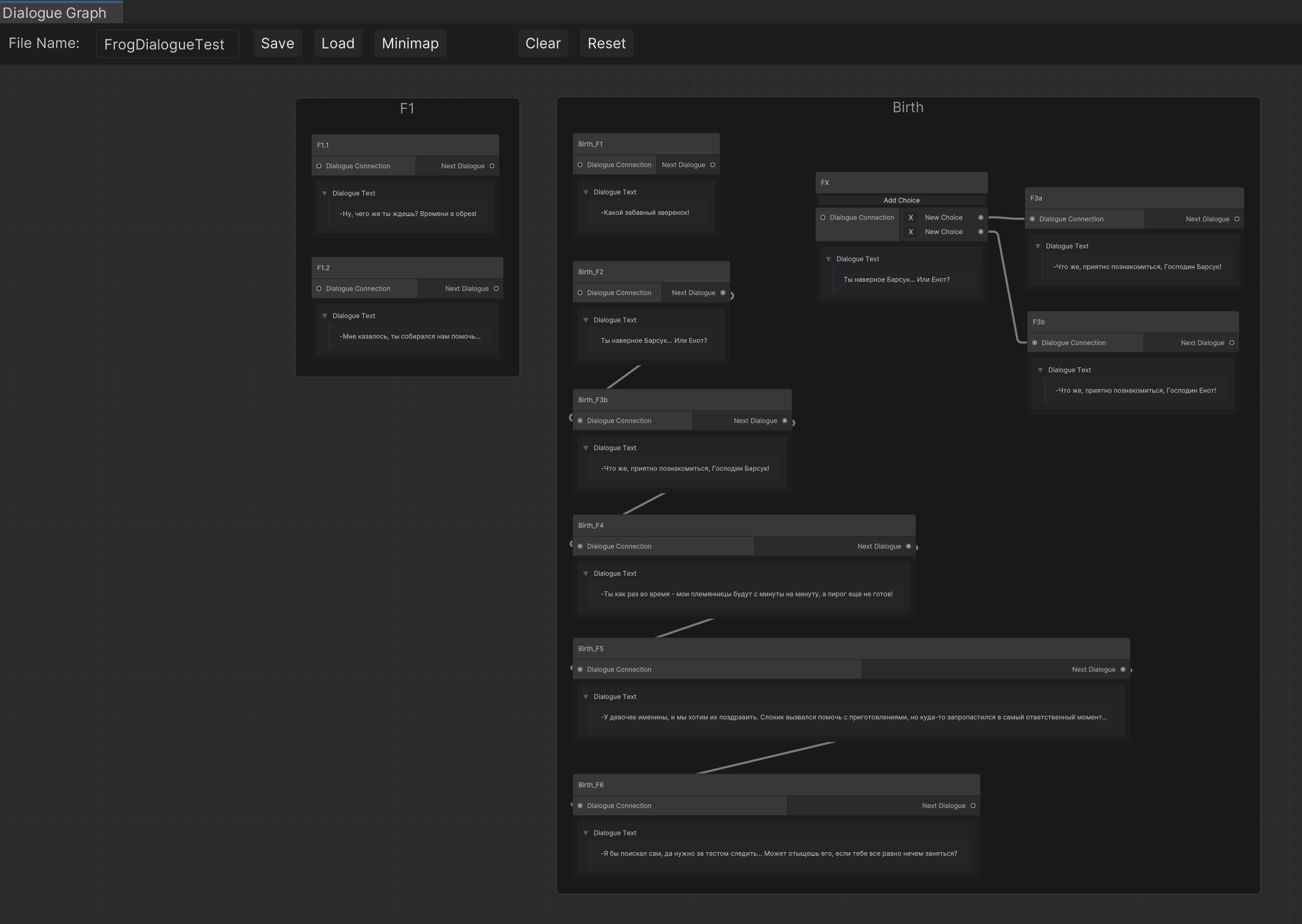The width and height of the screenshot is (1302, 924).
Task: Click Birth_F1 Next Dialogue output port
Action: tap(713, 165)
